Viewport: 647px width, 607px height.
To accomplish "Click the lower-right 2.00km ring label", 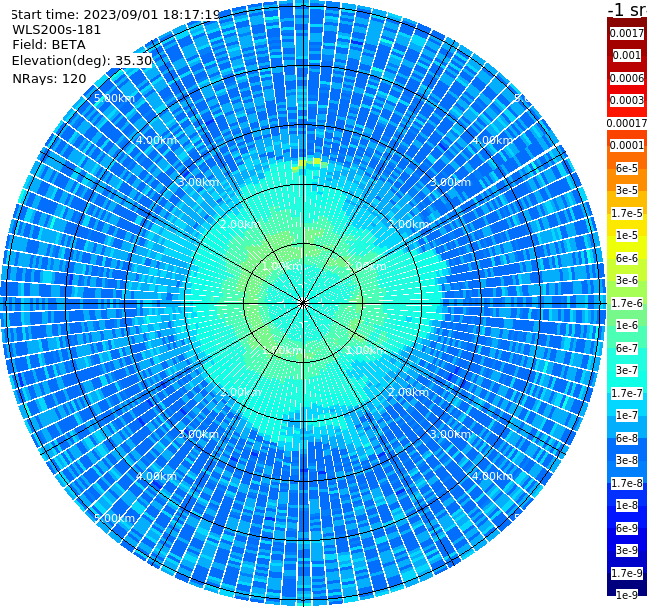I will (409, 392).
